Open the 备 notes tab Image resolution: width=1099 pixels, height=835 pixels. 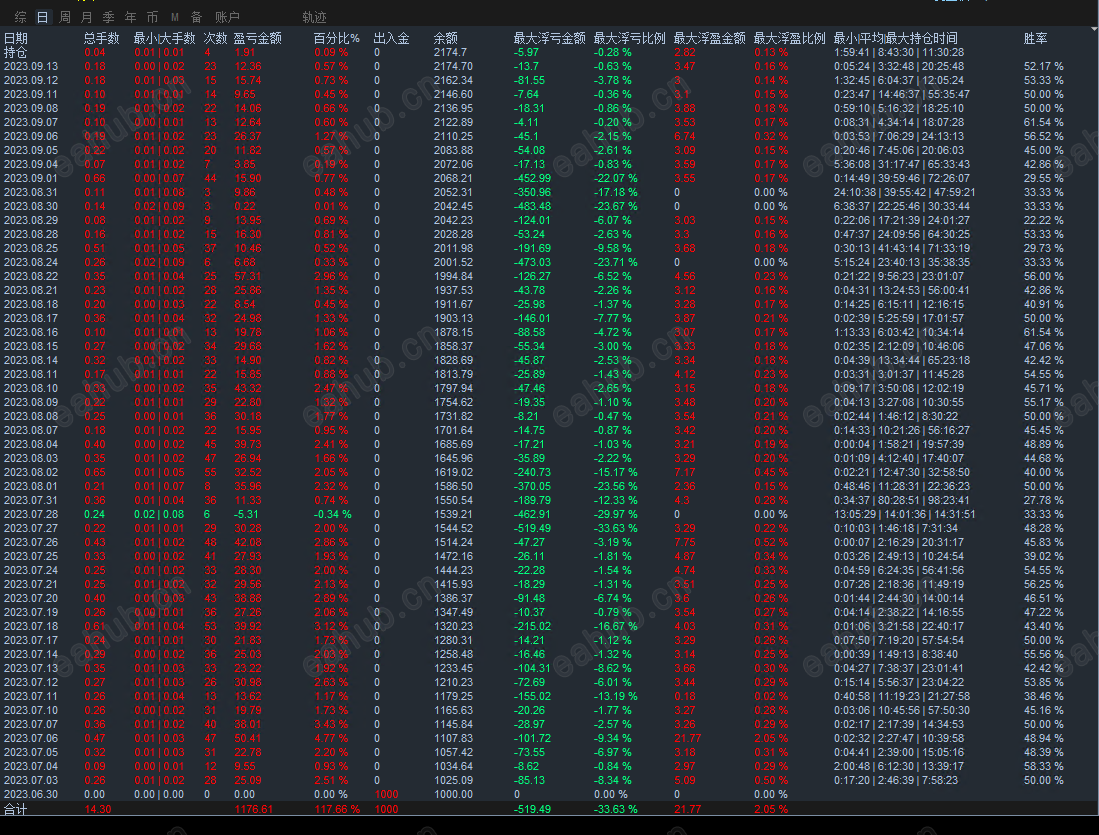pyautogui.click(x=196, y=18)
